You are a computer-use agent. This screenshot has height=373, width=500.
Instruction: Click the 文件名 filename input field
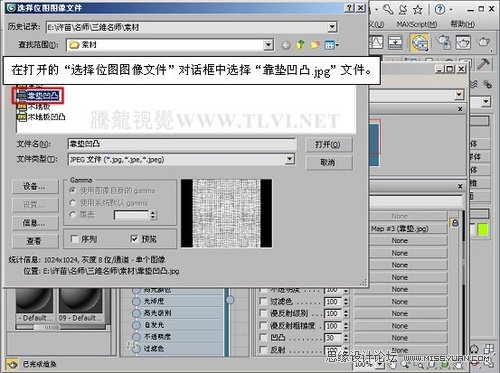click(182, 144)
